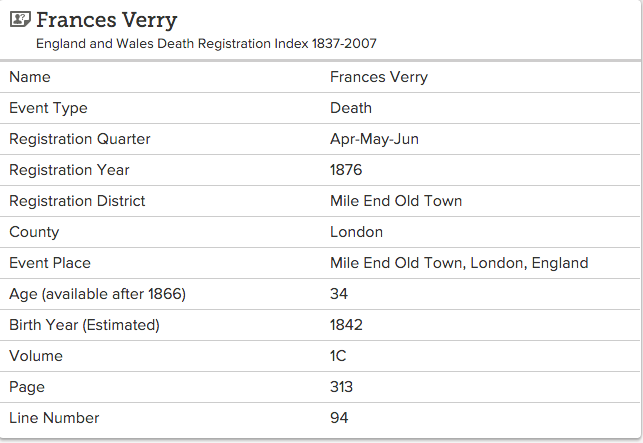Click the Event Type label

(48, 108)
